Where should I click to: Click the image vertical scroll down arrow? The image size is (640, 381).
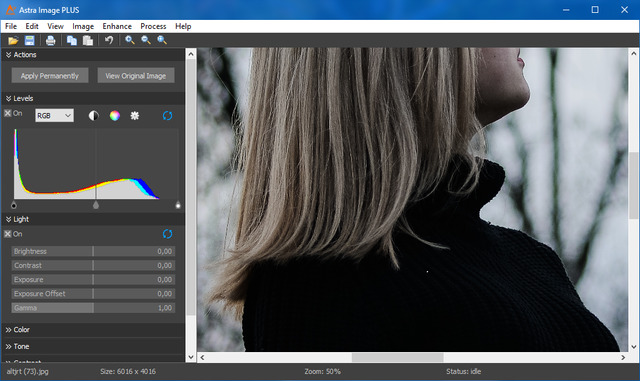coord(633,347)
